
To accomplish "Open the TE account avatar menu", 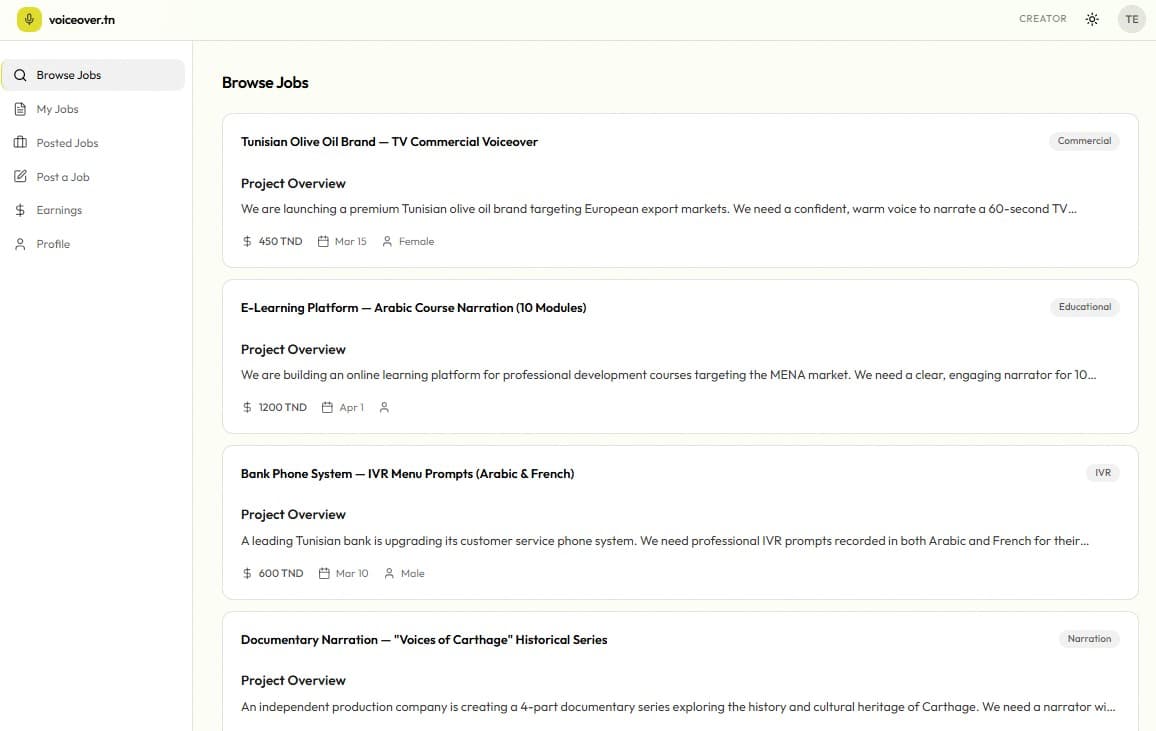I will coord(1131,18).
